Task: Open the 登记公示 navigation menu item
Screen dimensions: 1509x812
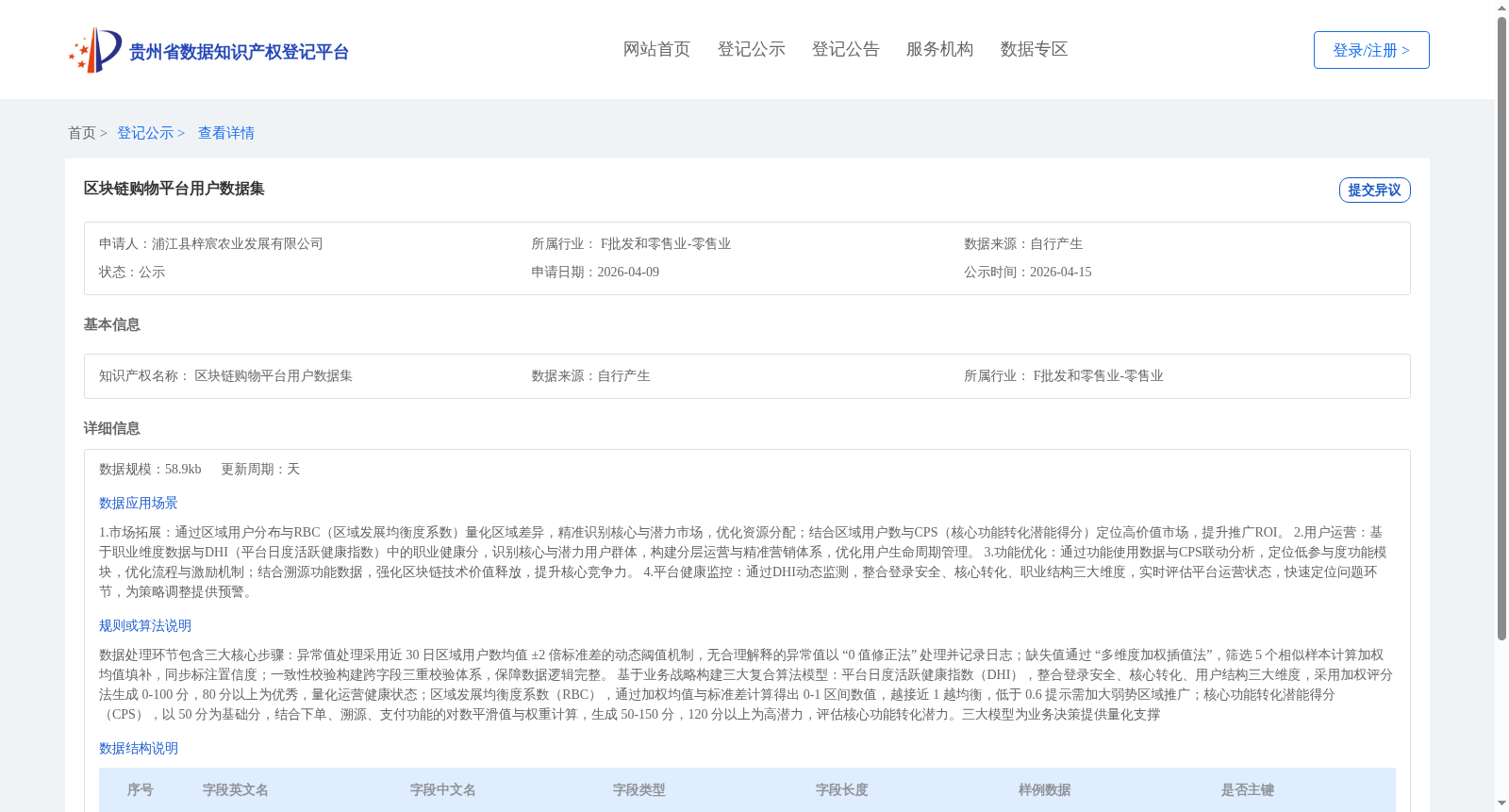Action: (x=751, y=49)
